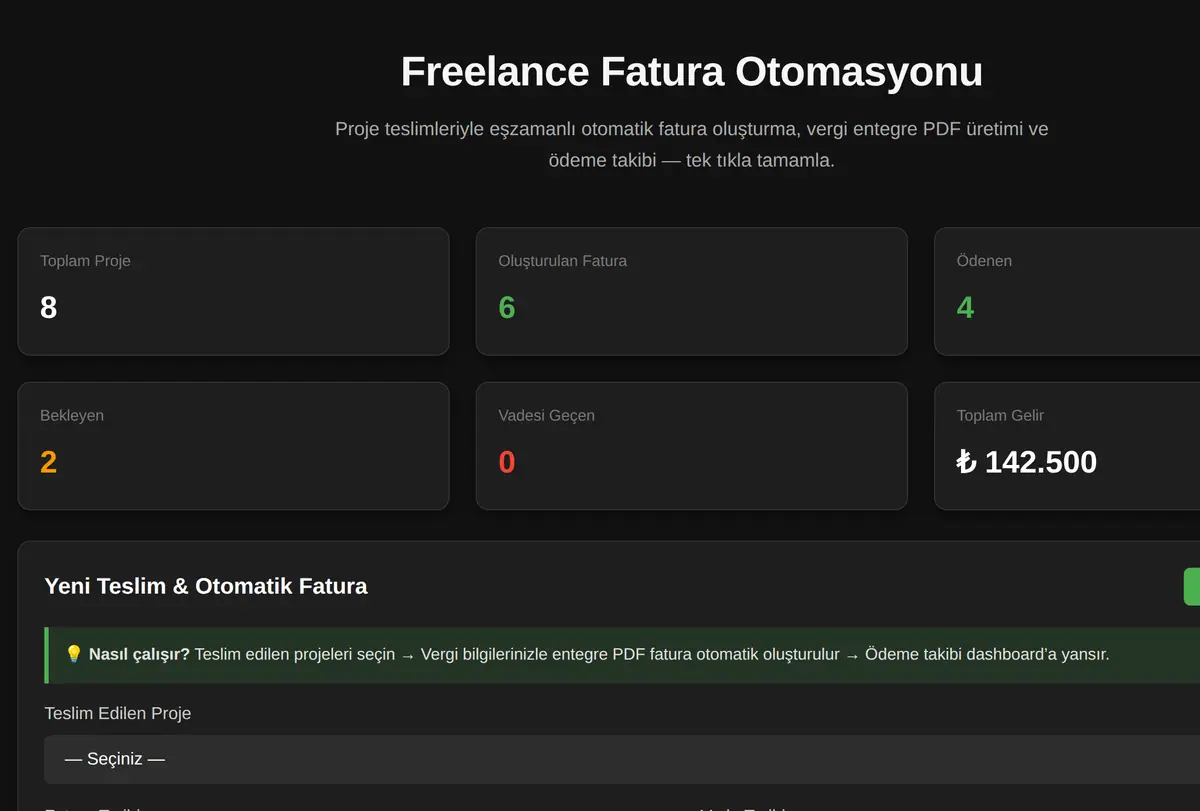Screen dimensions: 1200x811
Task: Click the subtitle paragraph about Proje teslimleriyle
Action: click(692, 144)
